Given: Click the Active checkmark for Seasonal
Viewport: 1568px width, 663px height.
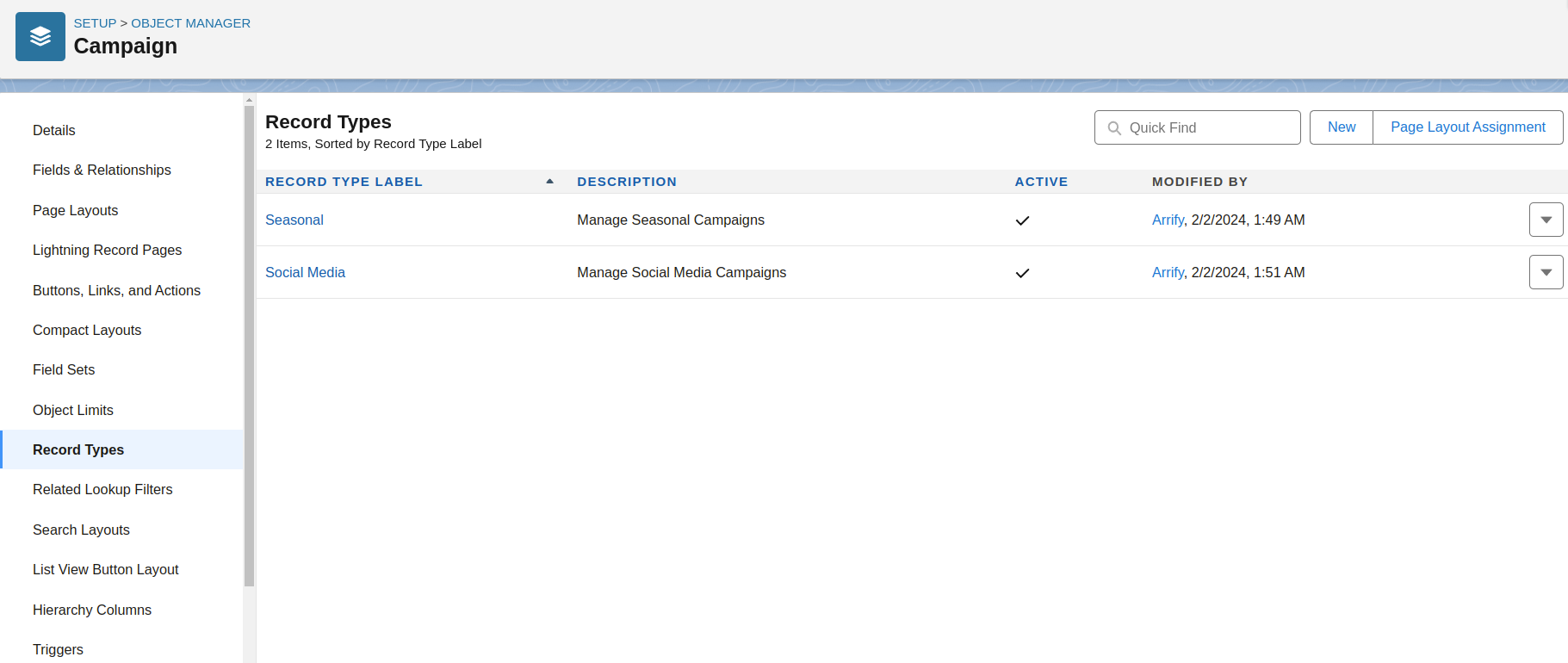Looking at the screenshot, I should tap(1022, 220).
